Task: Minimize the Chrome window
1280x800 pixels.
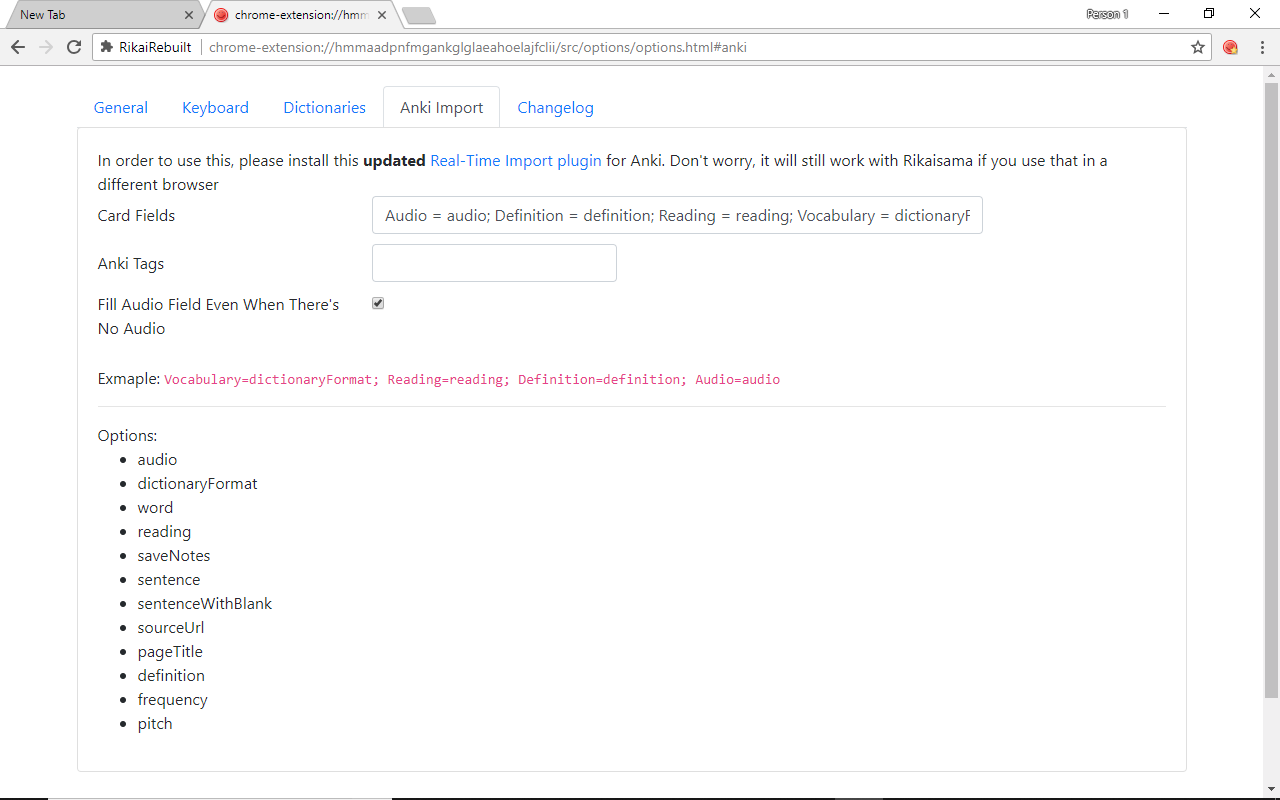Action: (x=1165, y=14)
